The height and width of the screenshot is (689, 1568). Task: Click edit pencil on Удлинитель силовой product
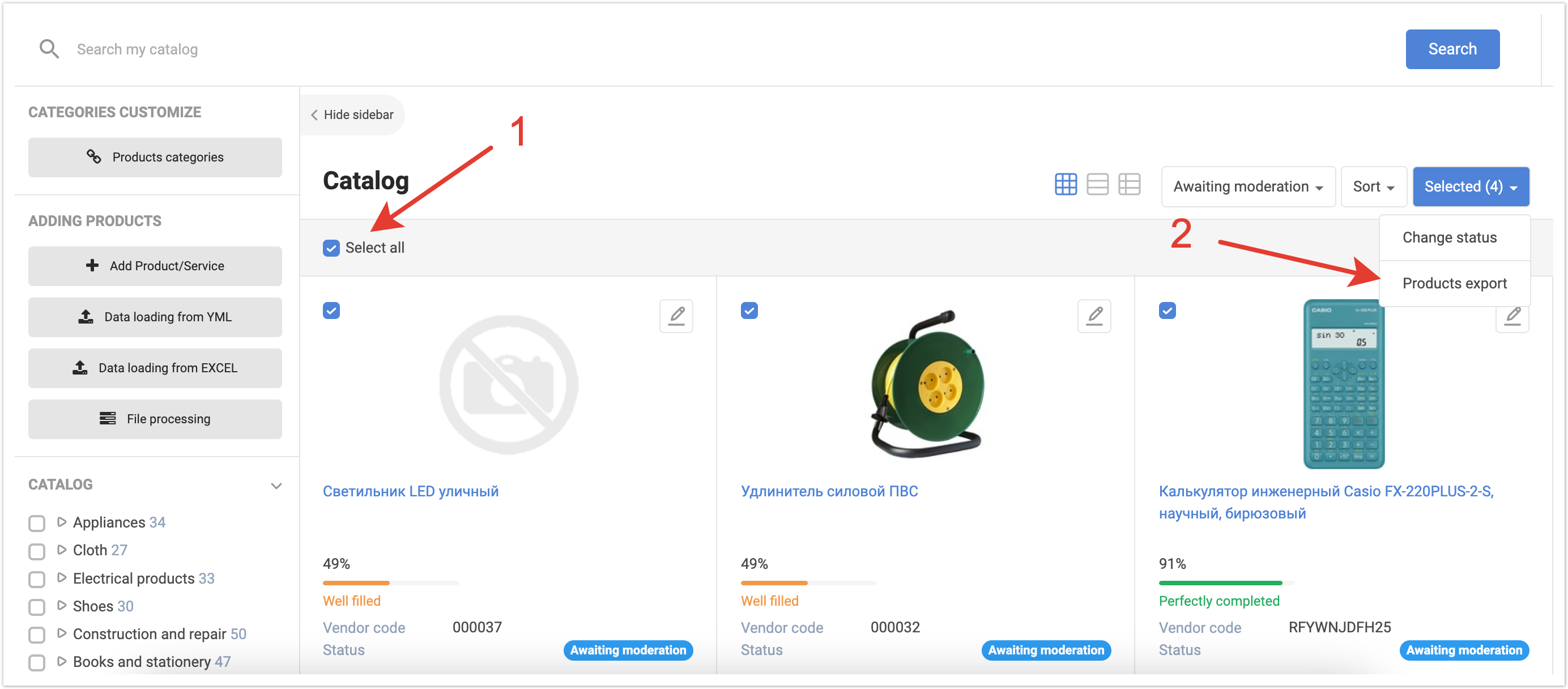[x=1094, y=316]
